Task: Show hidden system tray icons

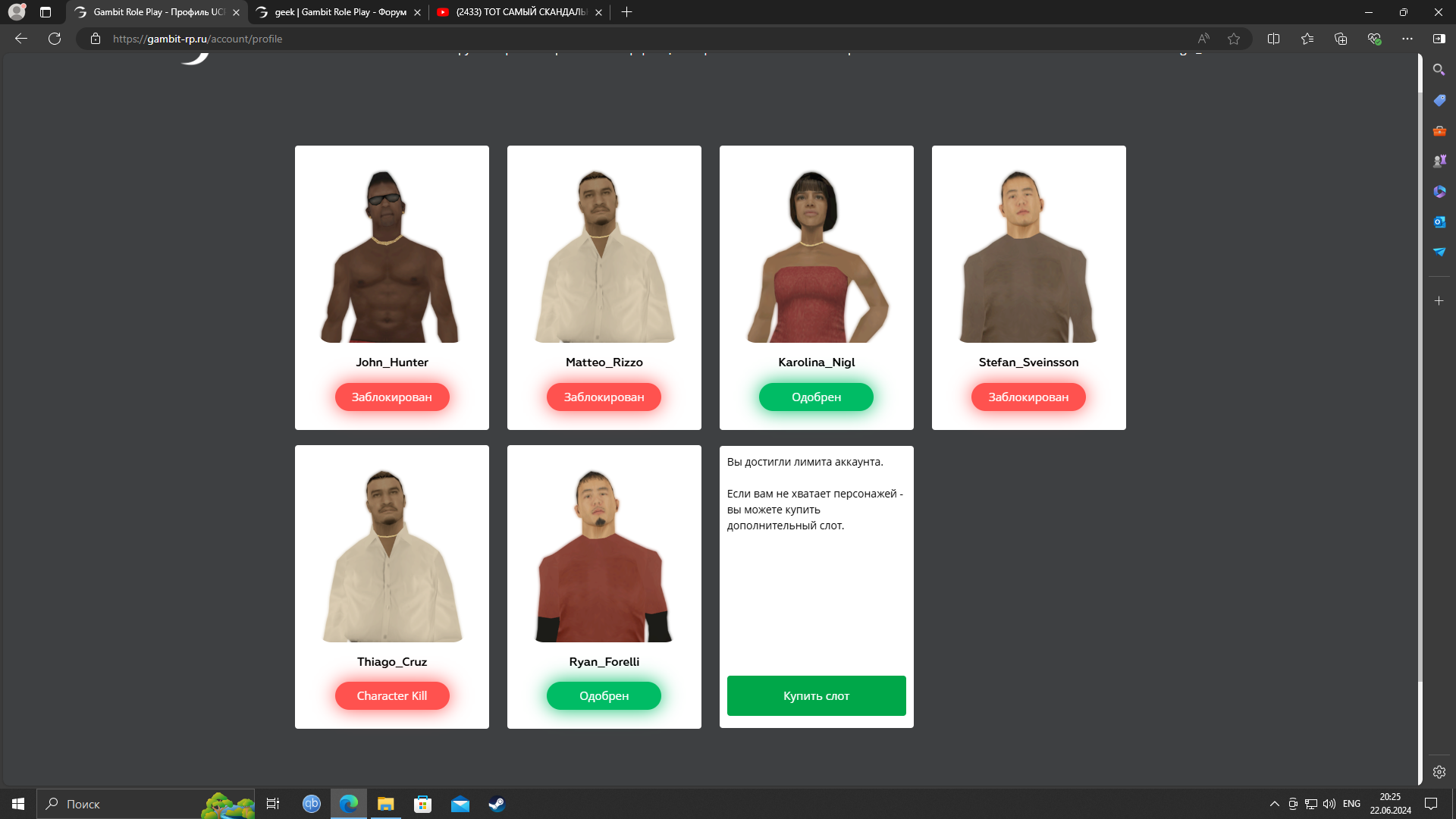Action: point(1274,804)
